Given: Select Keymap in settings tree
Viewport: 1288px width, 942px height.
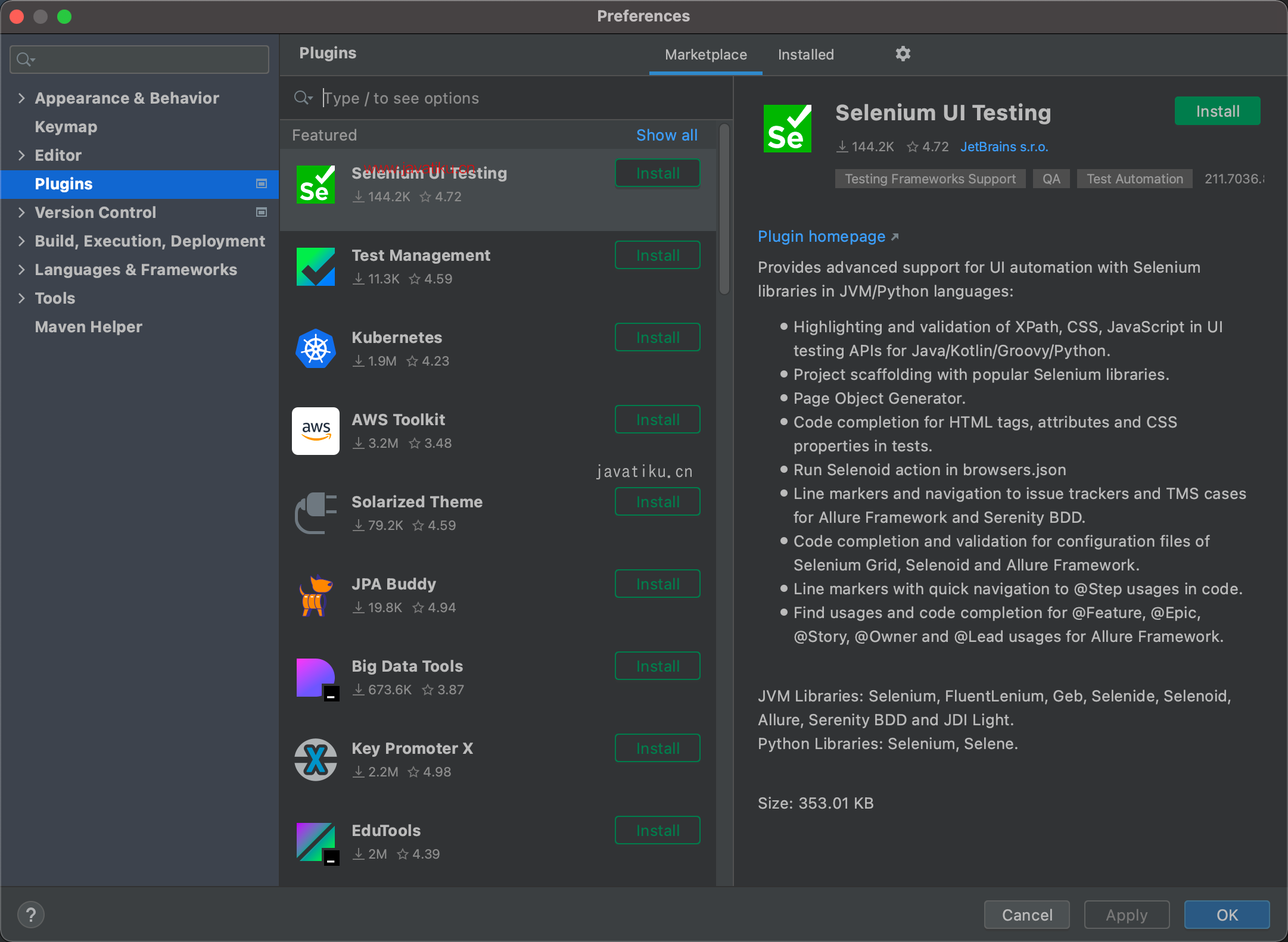Looking at the screenshot, I should pos(66,127).
